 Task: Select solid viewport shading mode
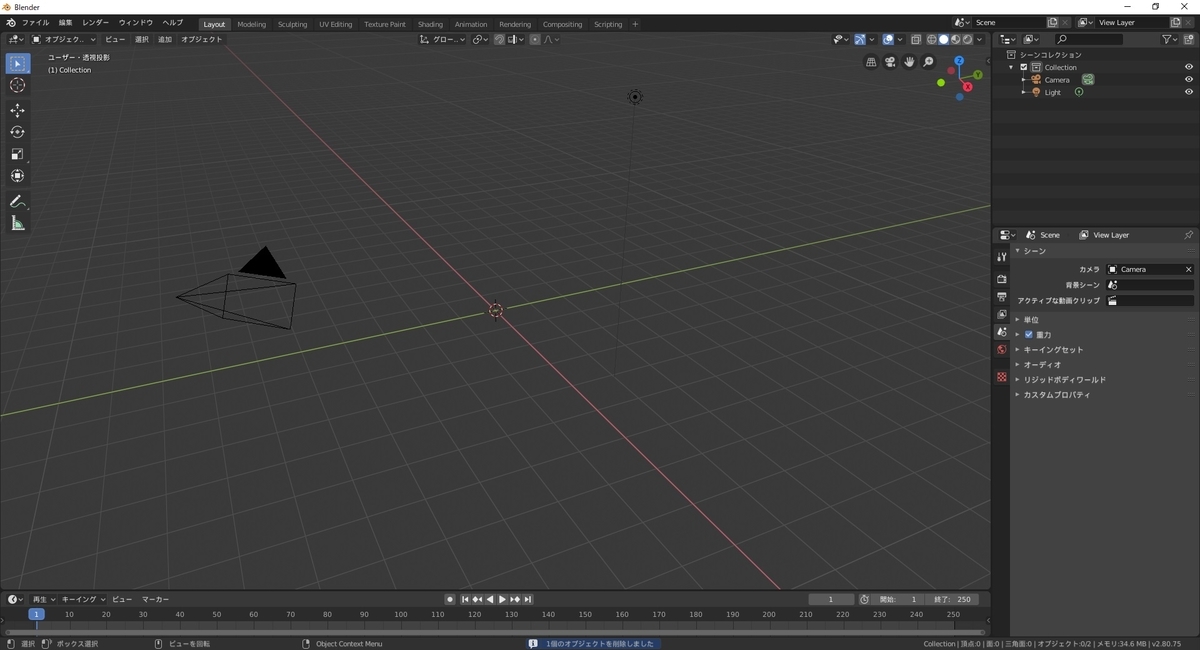pyautogui.click(x=943, y=40)
